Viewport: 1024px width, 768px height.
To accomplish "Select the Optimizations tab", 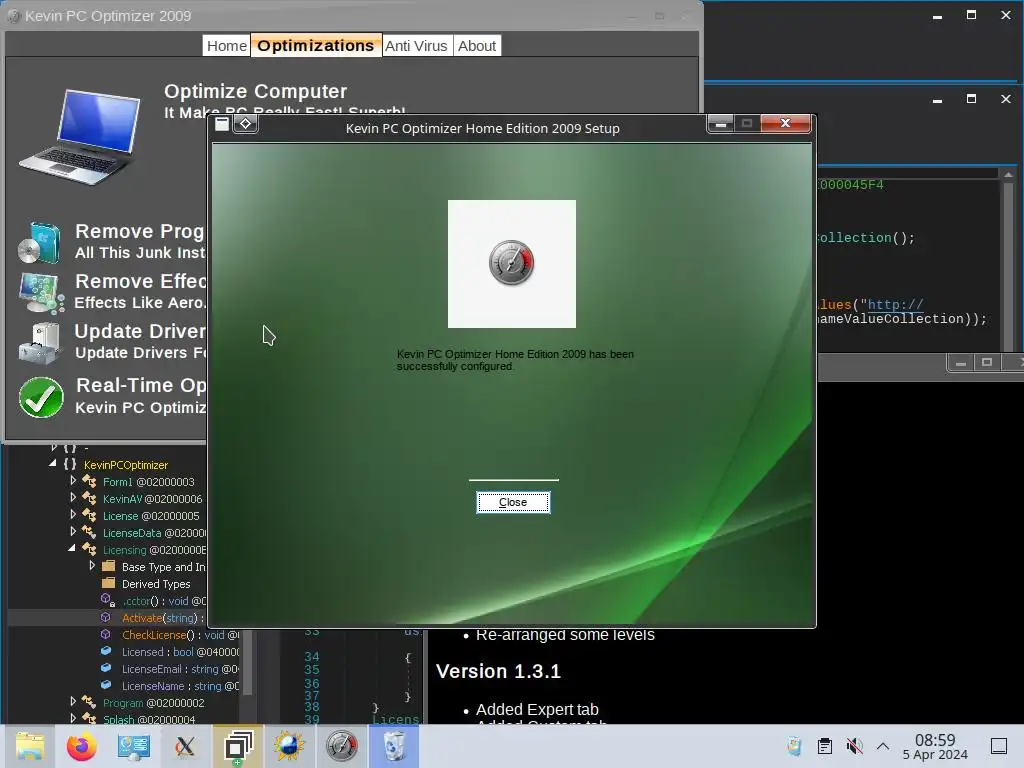I will (315, 46).
